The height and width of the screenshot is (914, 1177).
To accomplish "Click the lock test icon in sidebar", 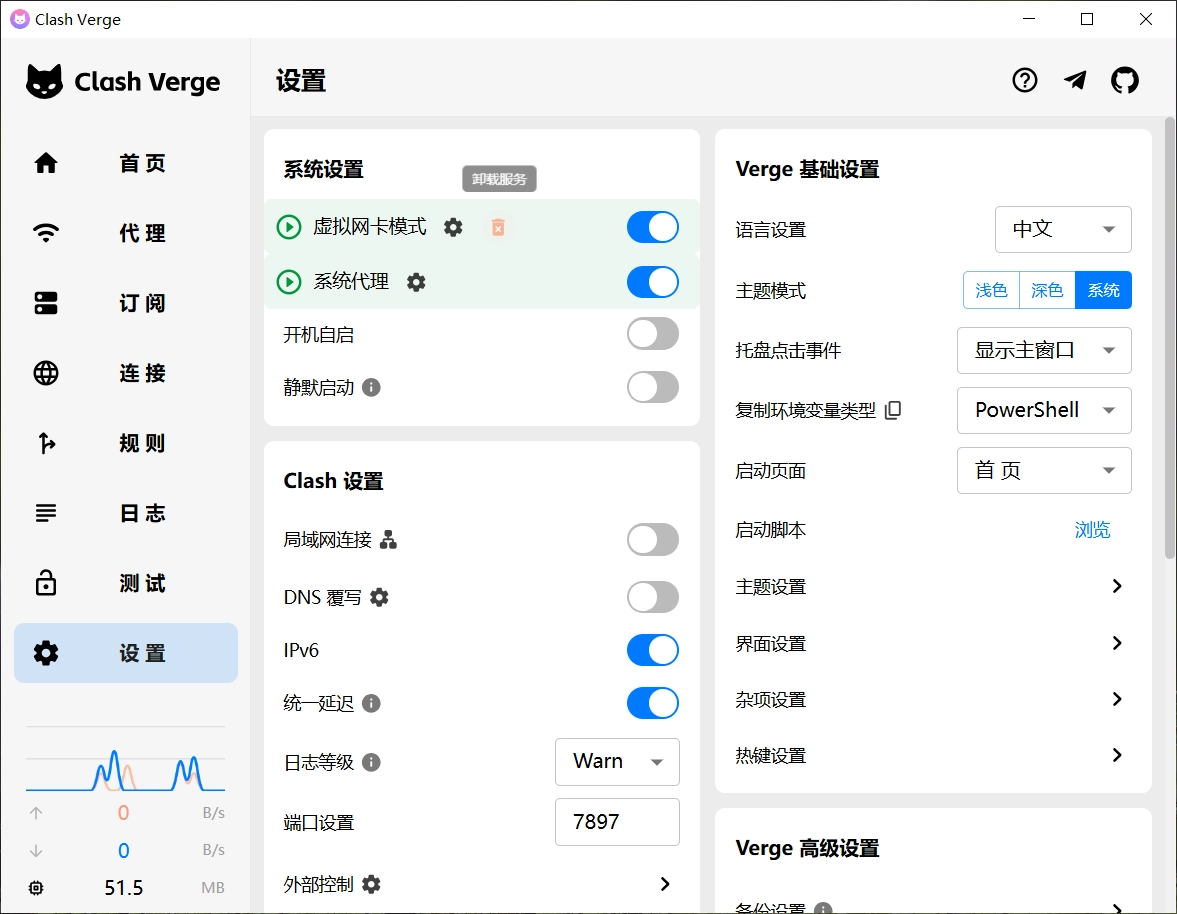I will point(46,583).
